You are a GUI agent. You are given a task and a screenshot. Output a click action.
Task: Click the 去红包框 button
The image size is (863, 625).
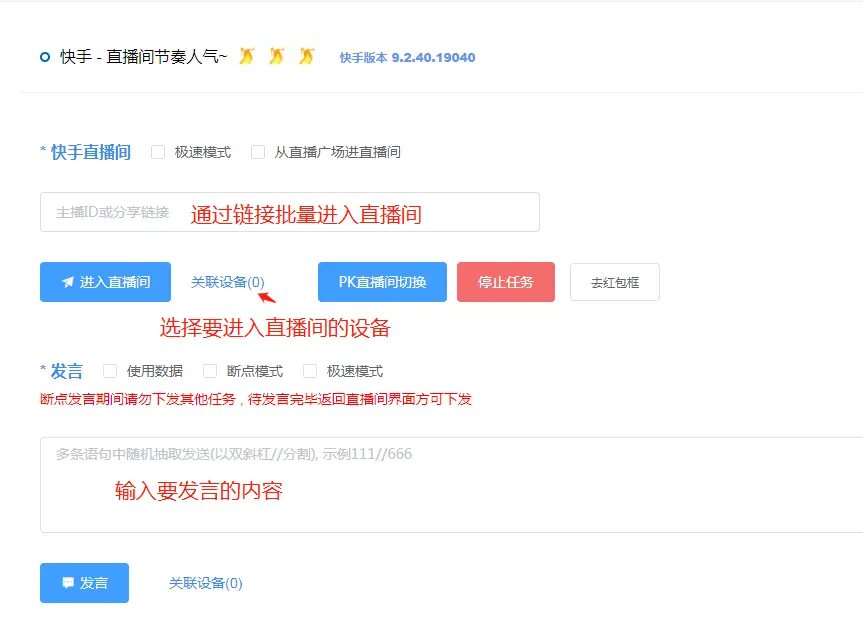(615, 282)
